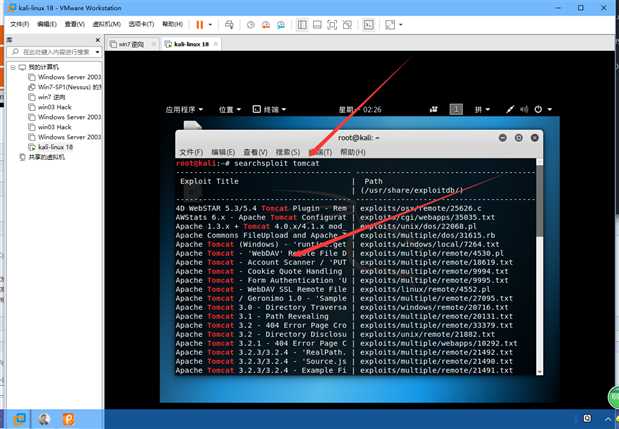Viewport: 619px width, 429px height.
Task: Switch to Unity mode icon
Action: (x=347, y=25)
